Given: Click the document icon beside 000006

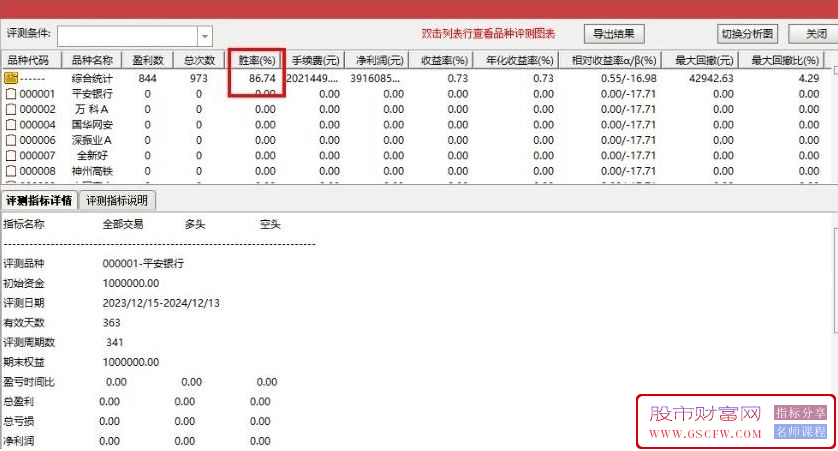Looking at the screenshot, I should tap(11, 141).
